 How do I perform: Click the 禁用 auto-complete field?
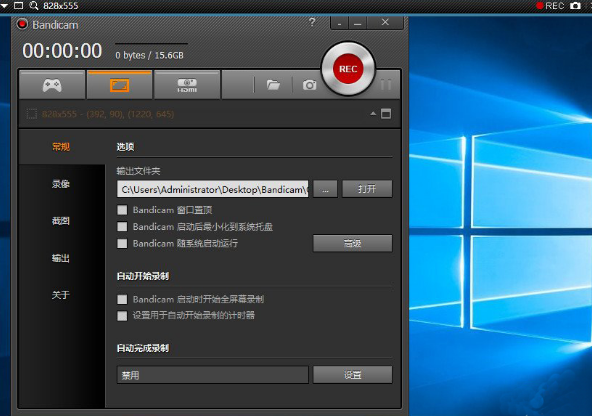pyautogui.click(x=213, y=375)
